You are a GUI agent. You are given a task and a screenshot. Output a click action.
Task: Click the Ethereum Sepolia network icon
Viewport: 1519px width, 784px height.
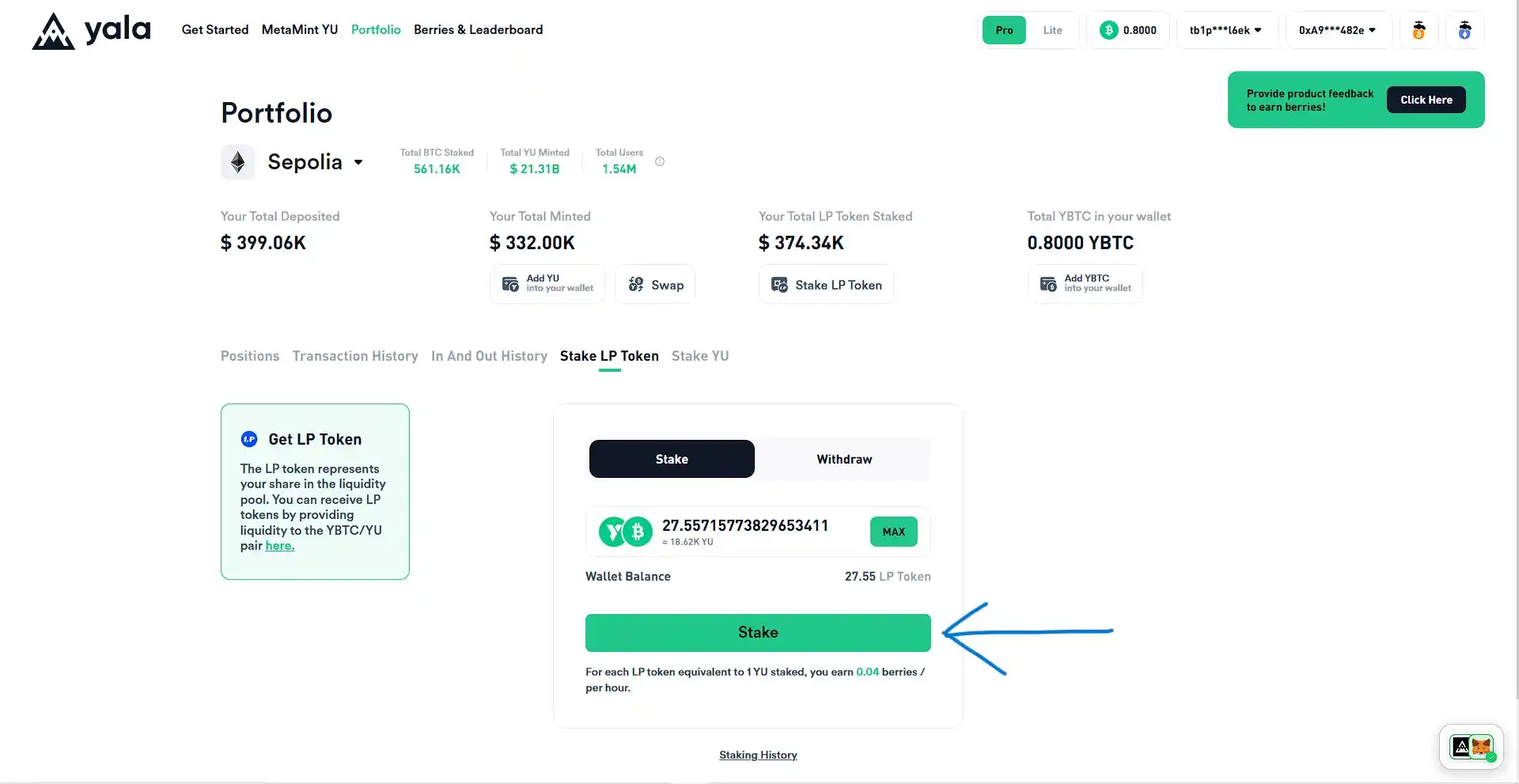237,162
